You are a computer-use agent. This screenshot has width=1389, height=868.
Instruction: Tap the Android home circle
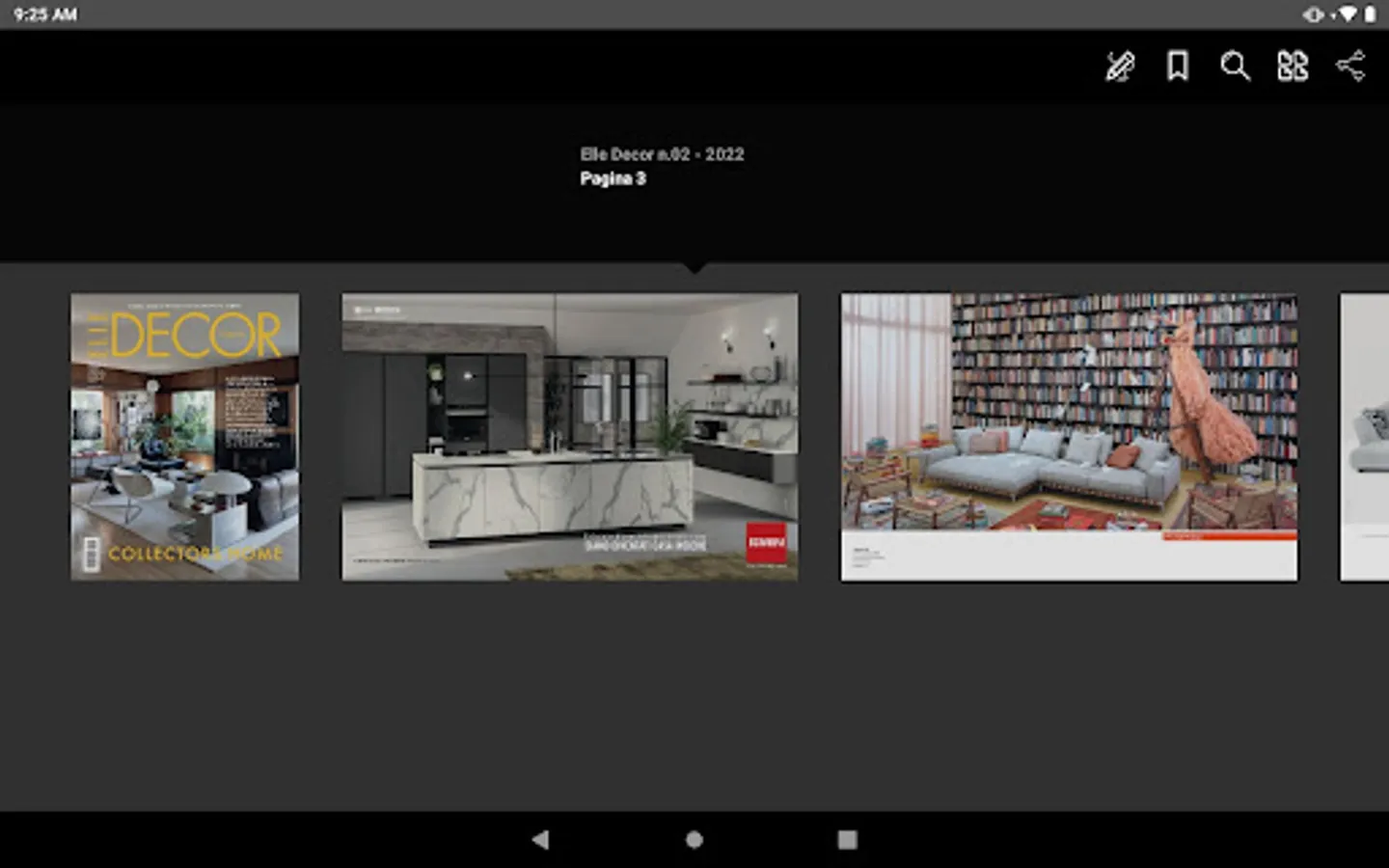point(694,839)
